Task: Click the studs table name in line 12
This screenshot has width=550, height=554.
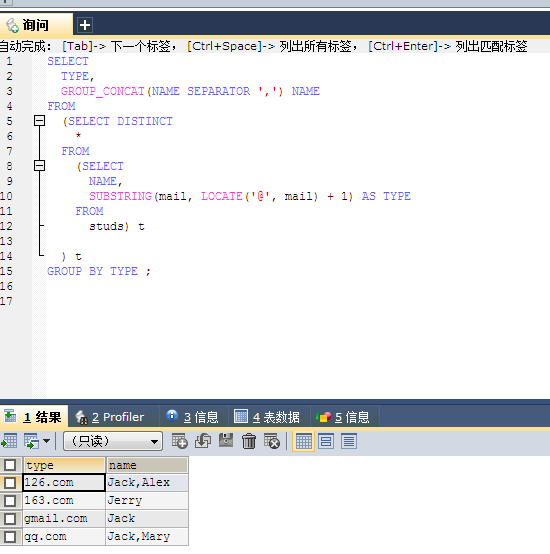Action: [x=106, y=226]
